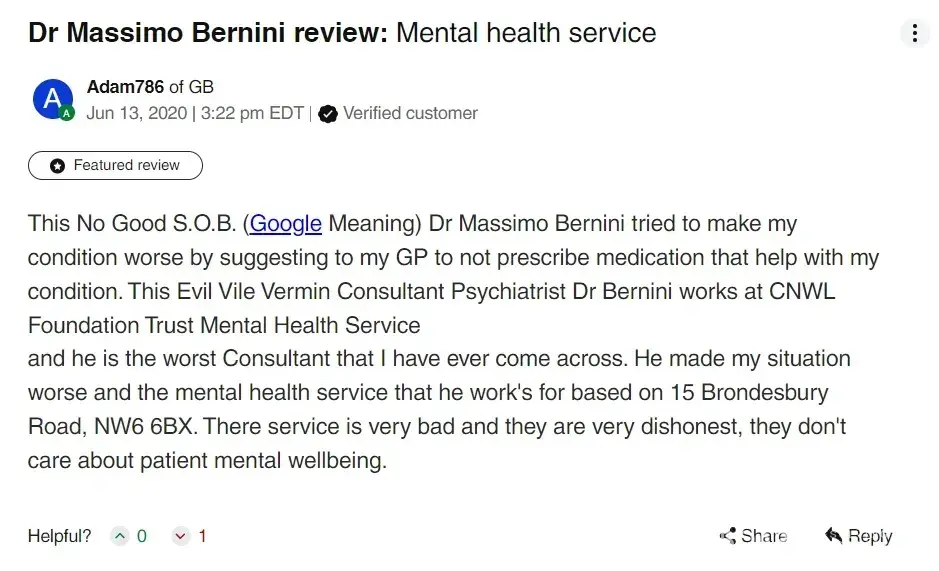Click the Featured review badge label
This screenshot has height=571, width=939.
click(x=127, y=166)
